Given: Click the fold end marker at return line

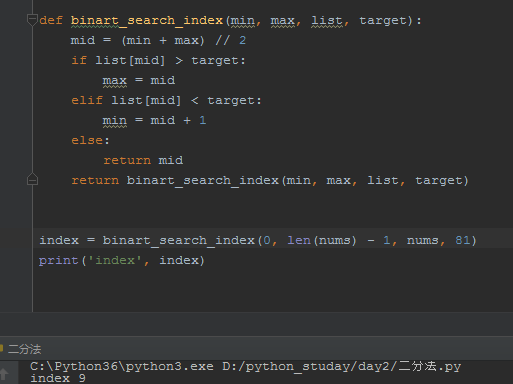Looking at the screenshot, I should click(32, 179).
